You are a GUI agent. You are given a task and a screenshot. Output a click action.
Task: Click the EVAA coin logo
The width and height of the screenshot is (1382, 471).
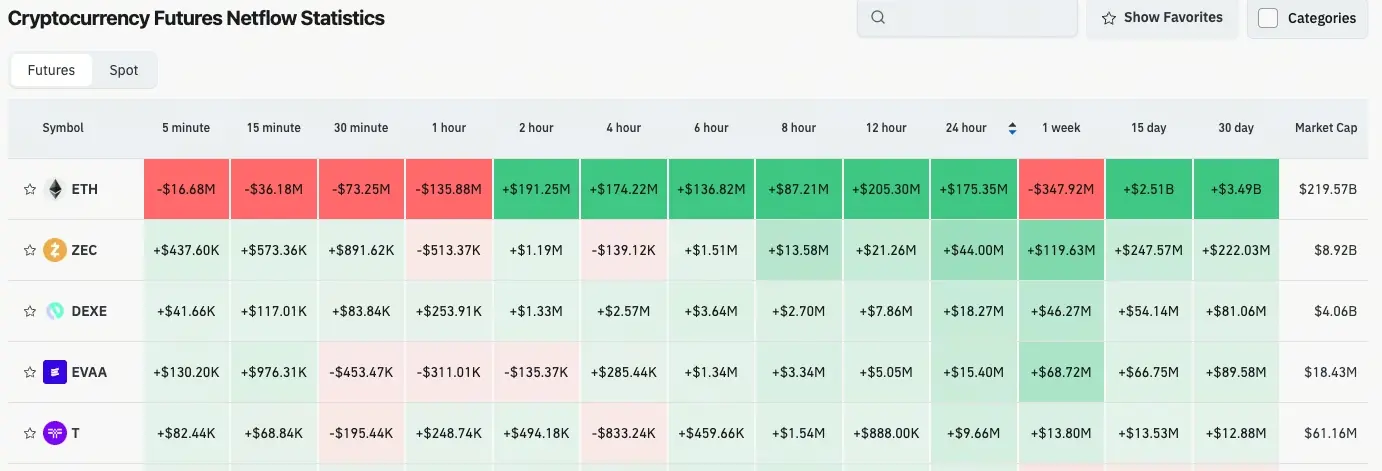tap(55, 372)
